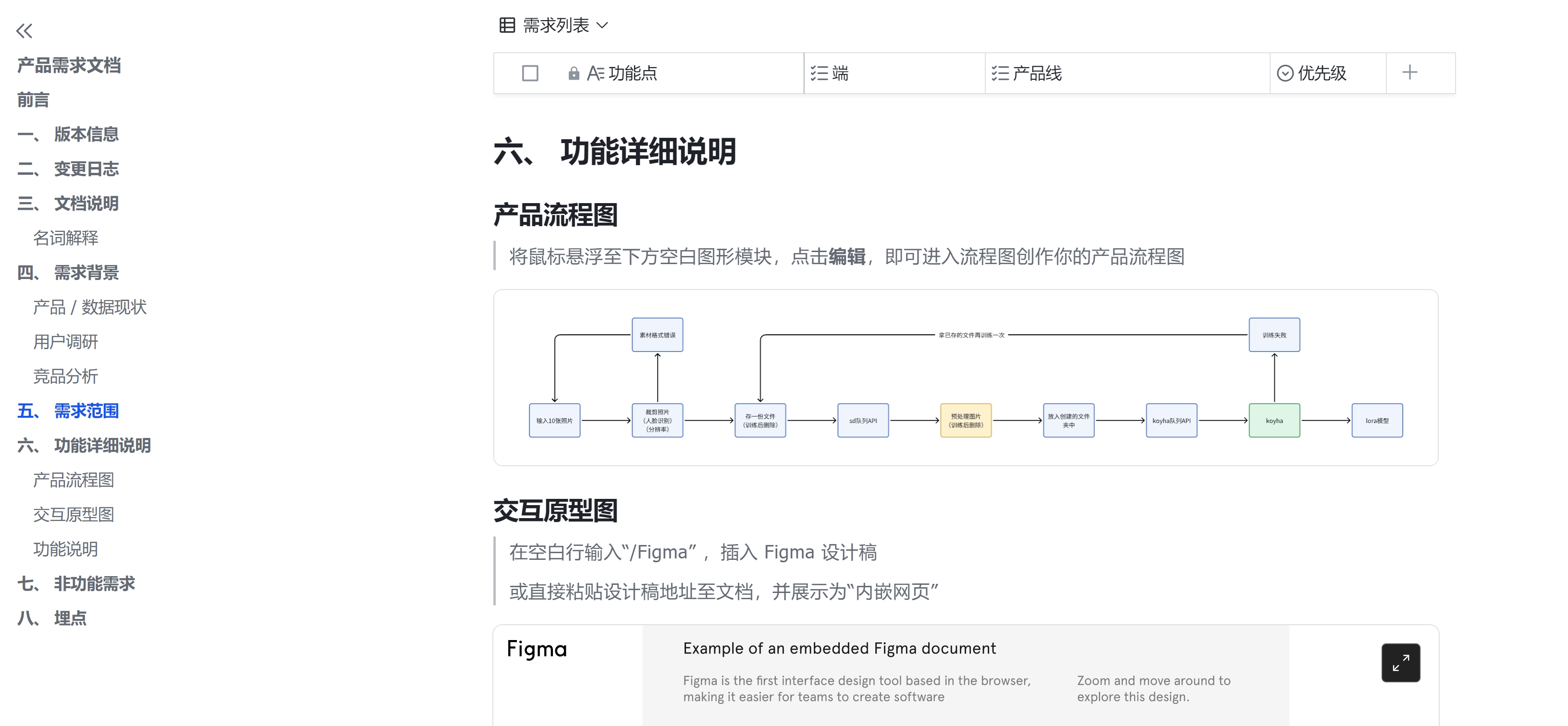1568x726 pixels.
Task: Jump to 二、变更日志 section
Action: pos(68,169)
